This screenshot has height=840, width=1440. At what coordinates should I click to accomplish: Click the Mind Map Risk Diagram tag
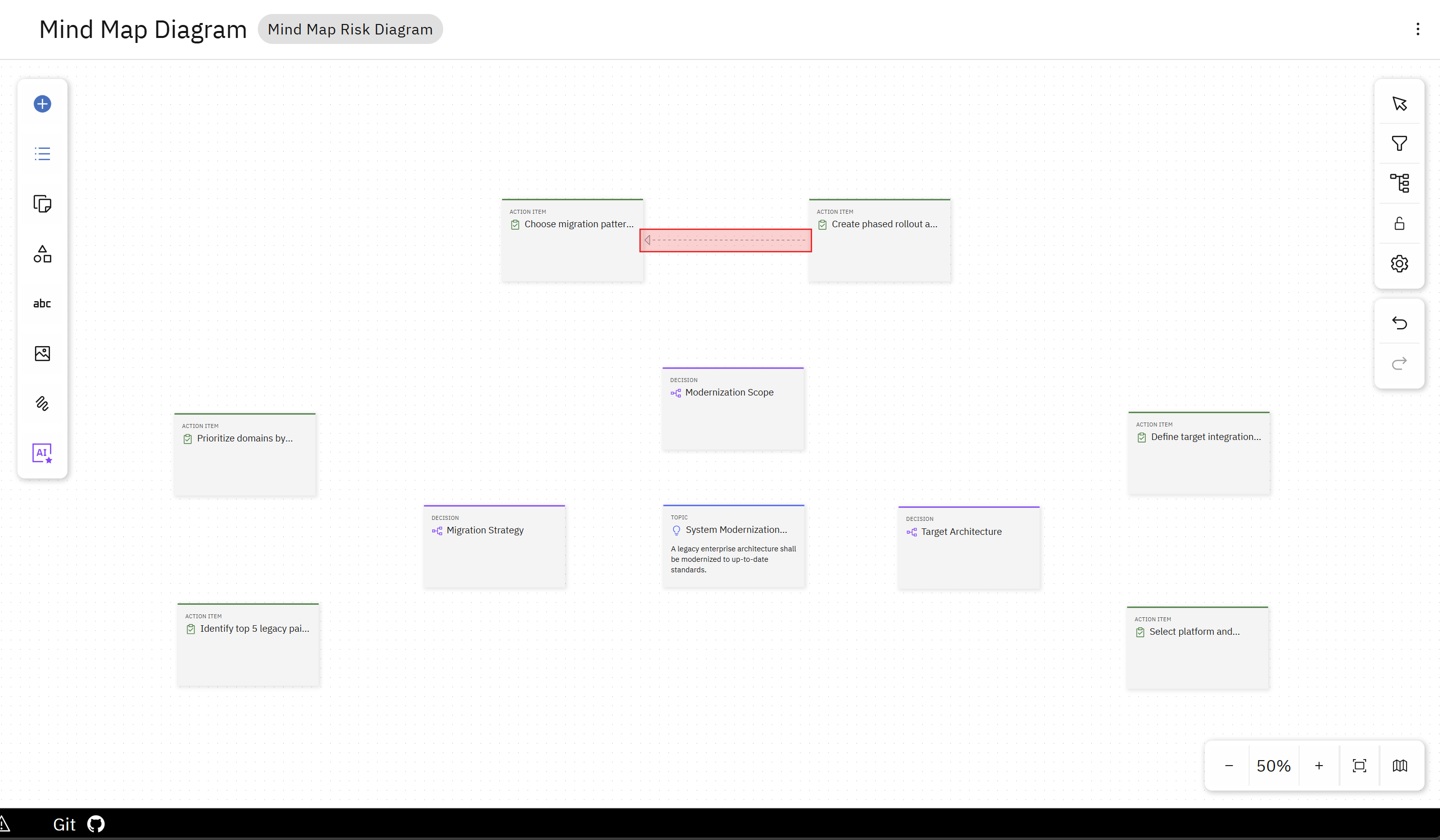click(x=350, y=29)
